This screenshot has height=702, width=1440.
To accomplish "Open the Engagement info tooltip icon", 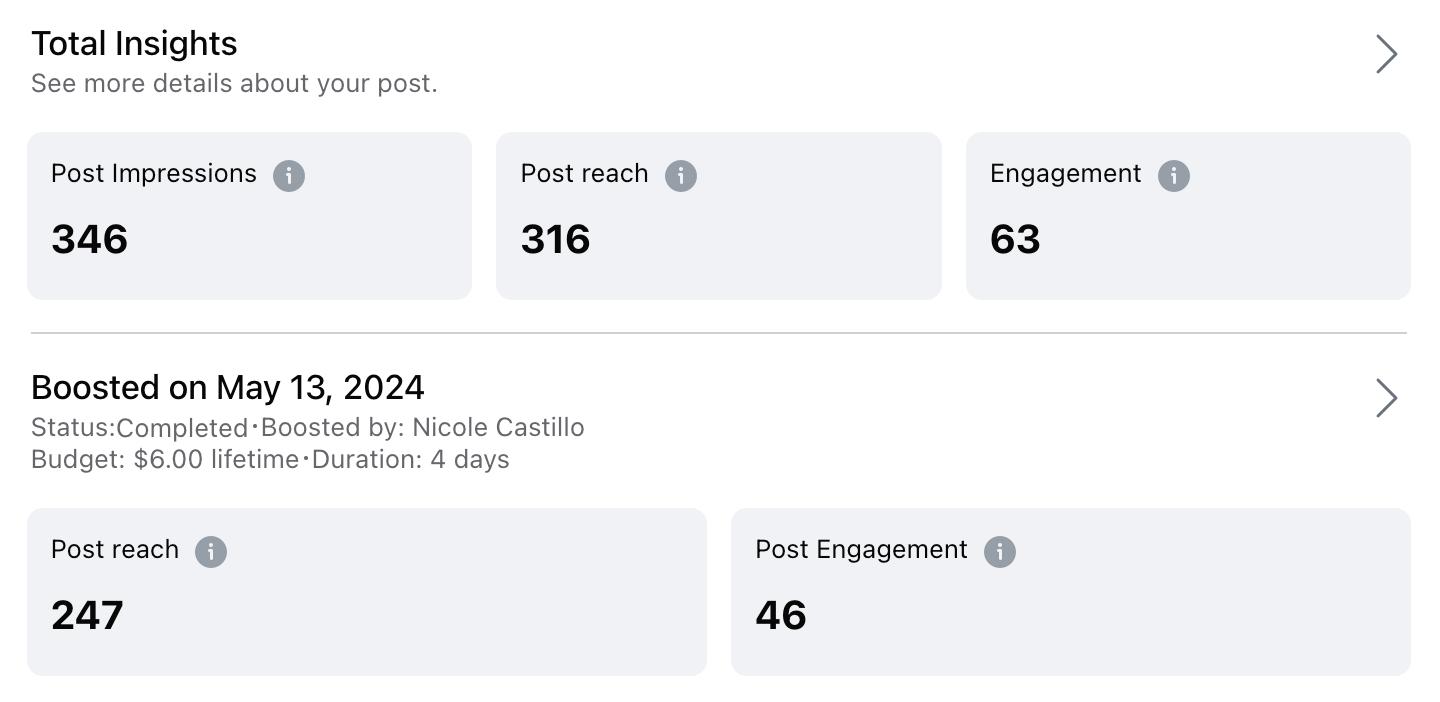I will 1174,176.
